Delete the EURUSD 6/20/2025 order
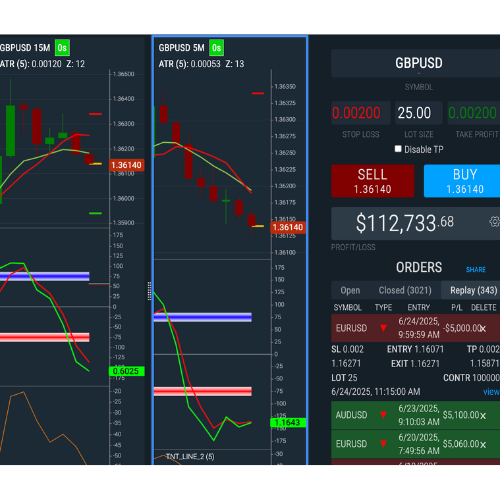Screen dimensions: 500x500 coord(483,445)
